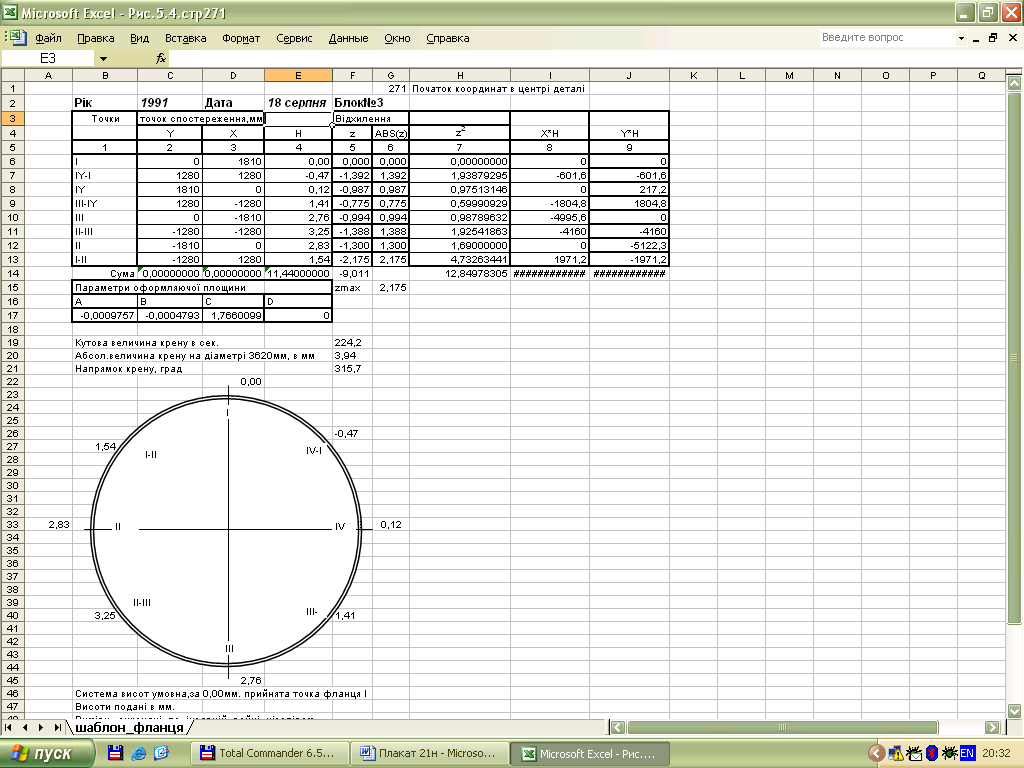
Task: Click the Microsoft Excel taskbar button
Action: 588,753
